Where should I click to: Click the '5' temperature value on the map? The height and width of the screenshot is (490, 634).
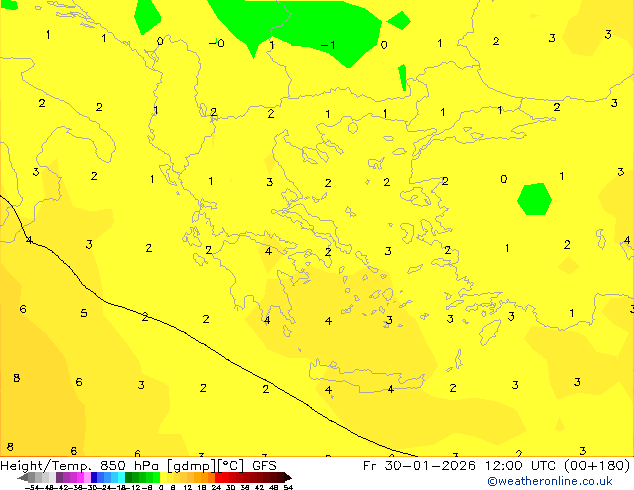pyautogui.click(x=84, y=313)
